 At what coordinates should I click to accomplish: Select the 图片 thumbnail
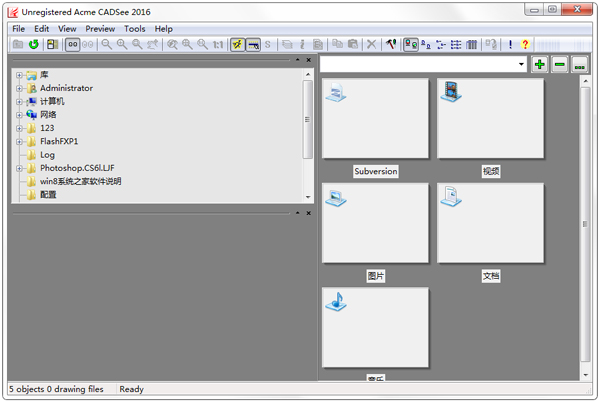375,223
